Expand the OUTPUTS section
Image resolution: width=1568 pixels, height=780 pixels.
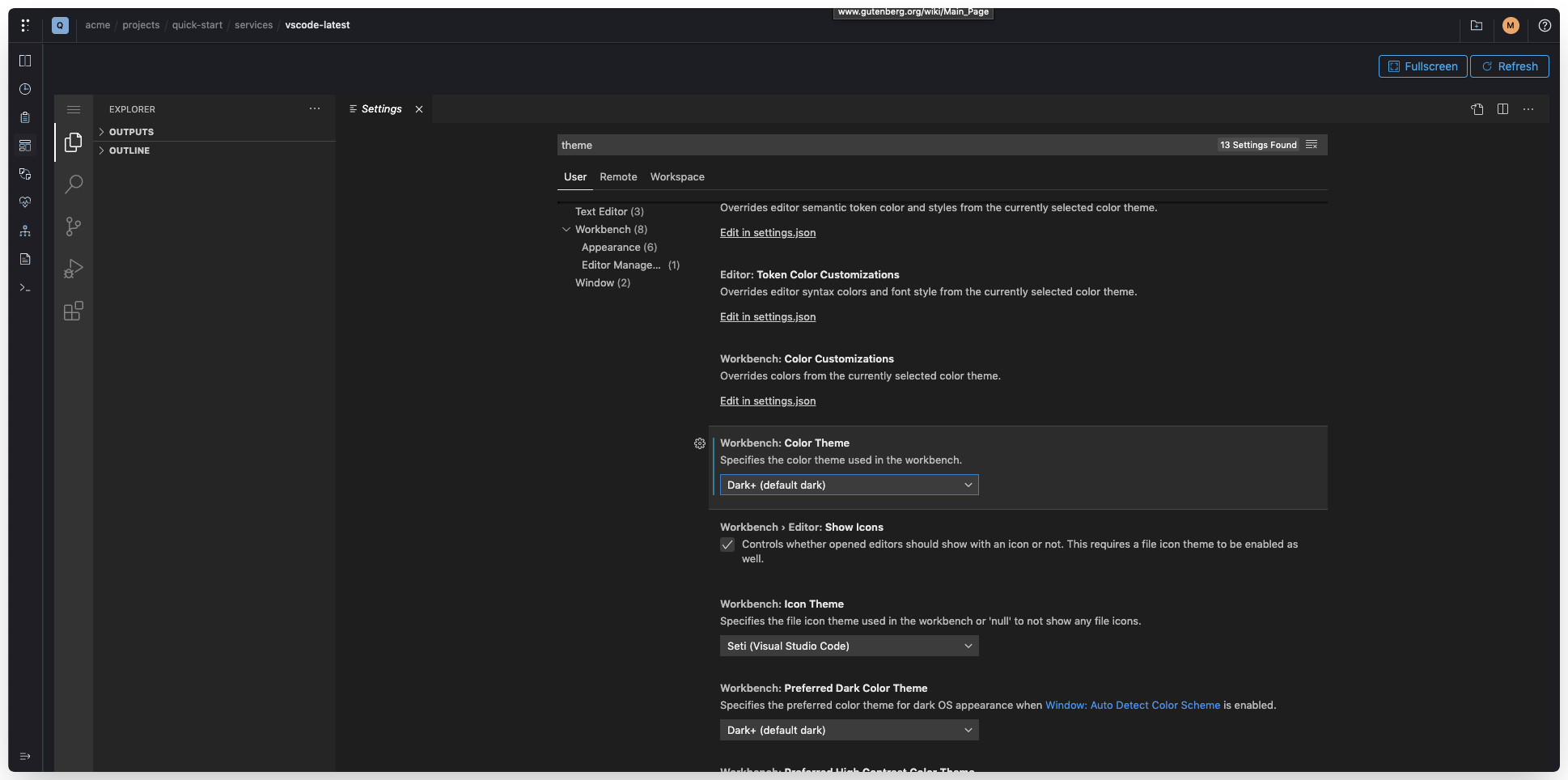(214, 132)
